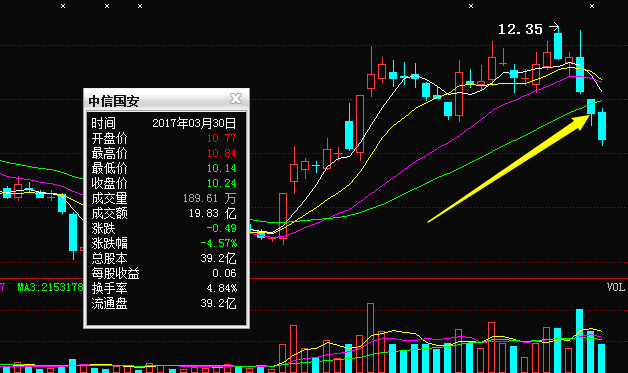Click the 时间 2017年03月30日 row

point(163,123)
